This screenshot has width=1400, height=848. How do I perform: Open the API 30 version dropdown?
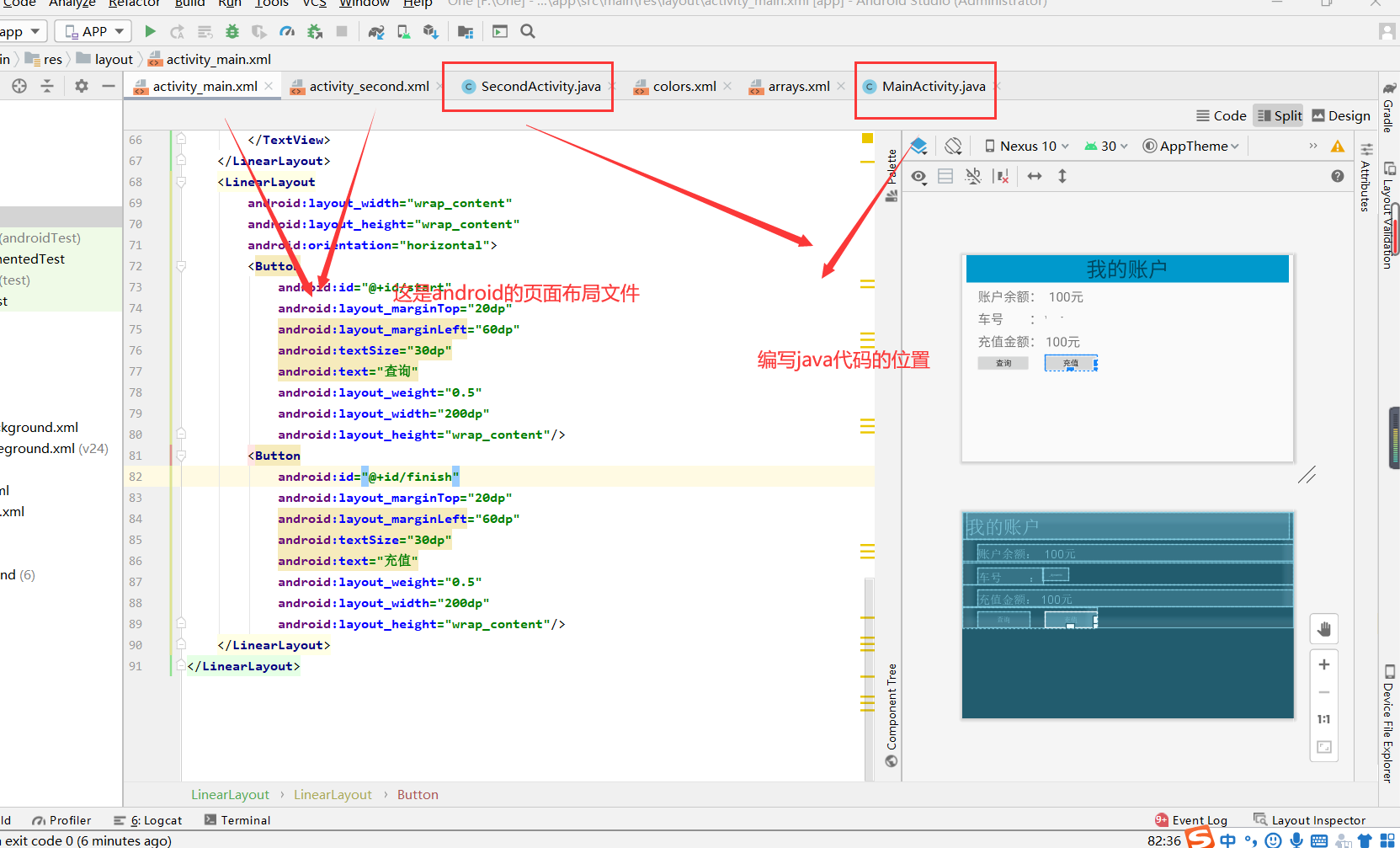point(1106,146)
